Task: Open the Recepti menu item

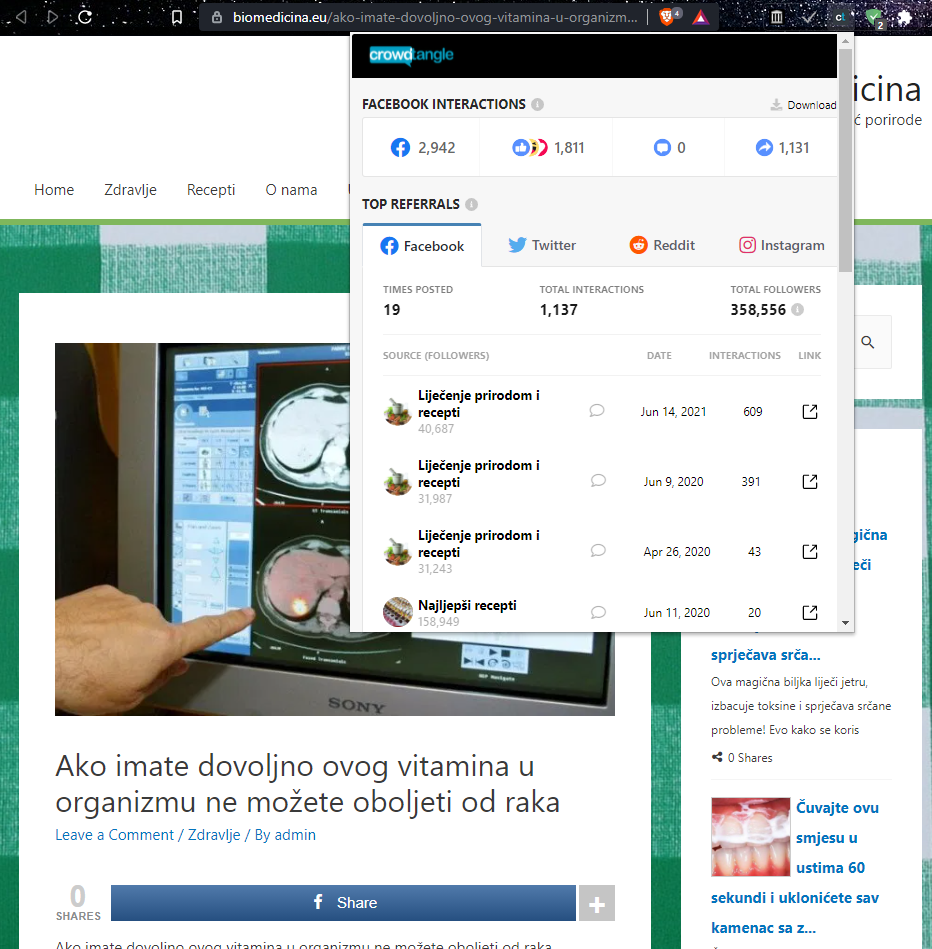Action: [211, 190]
